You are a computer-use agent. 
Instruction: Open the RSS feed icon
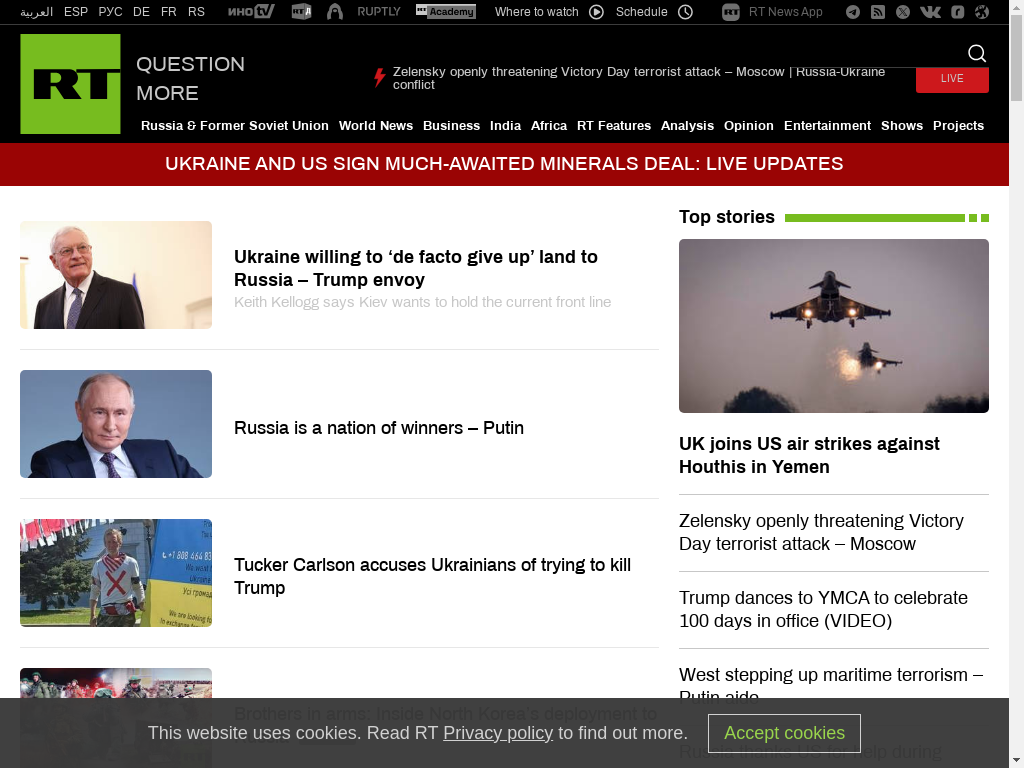point(878,12)
